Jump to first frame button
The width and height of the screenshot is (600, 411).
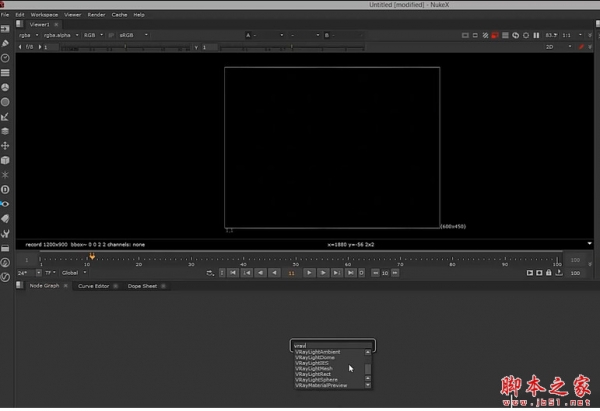click(x=233, y=272)
